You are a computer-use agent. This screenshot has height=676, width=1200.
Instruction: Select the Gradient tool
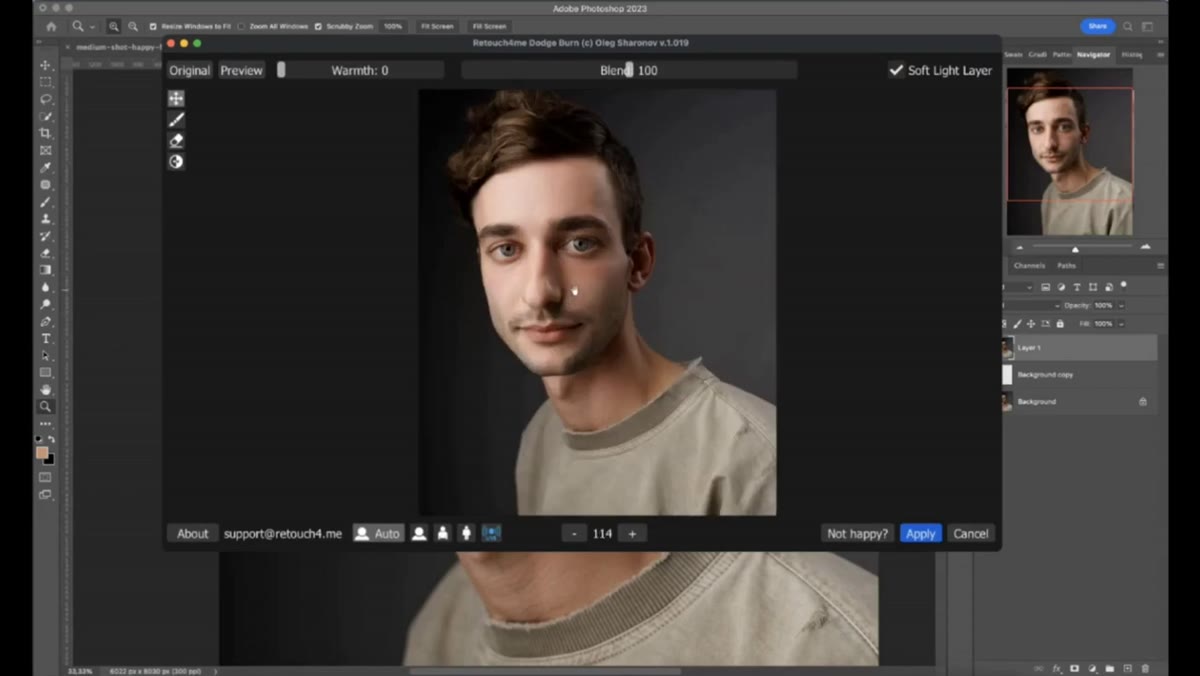click(45, 270)
